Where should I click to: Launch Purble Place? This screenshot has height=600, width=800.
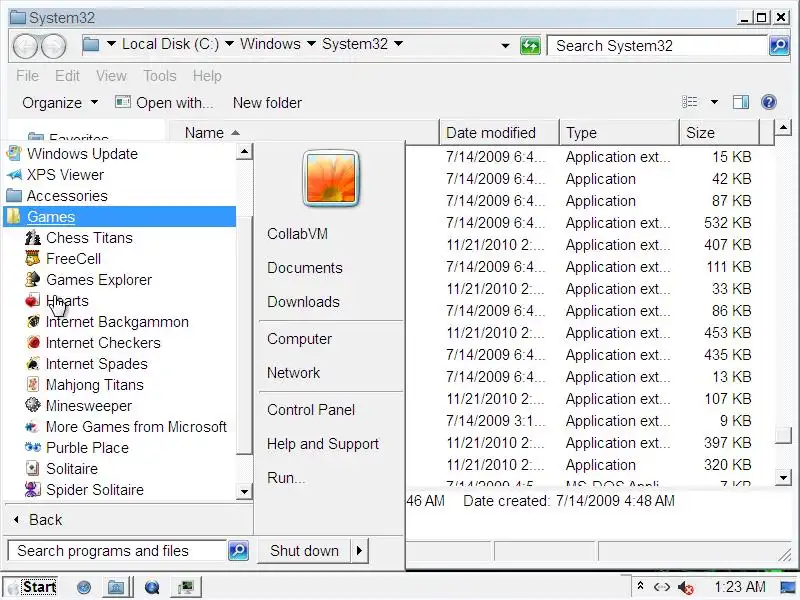pos(77,447)
